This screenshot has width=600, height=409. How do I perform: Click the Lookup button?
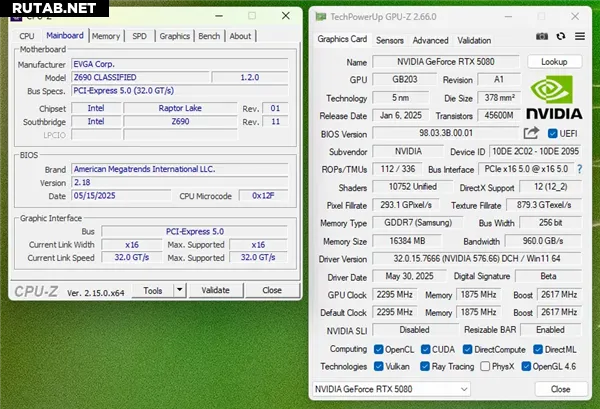[554, 62]
